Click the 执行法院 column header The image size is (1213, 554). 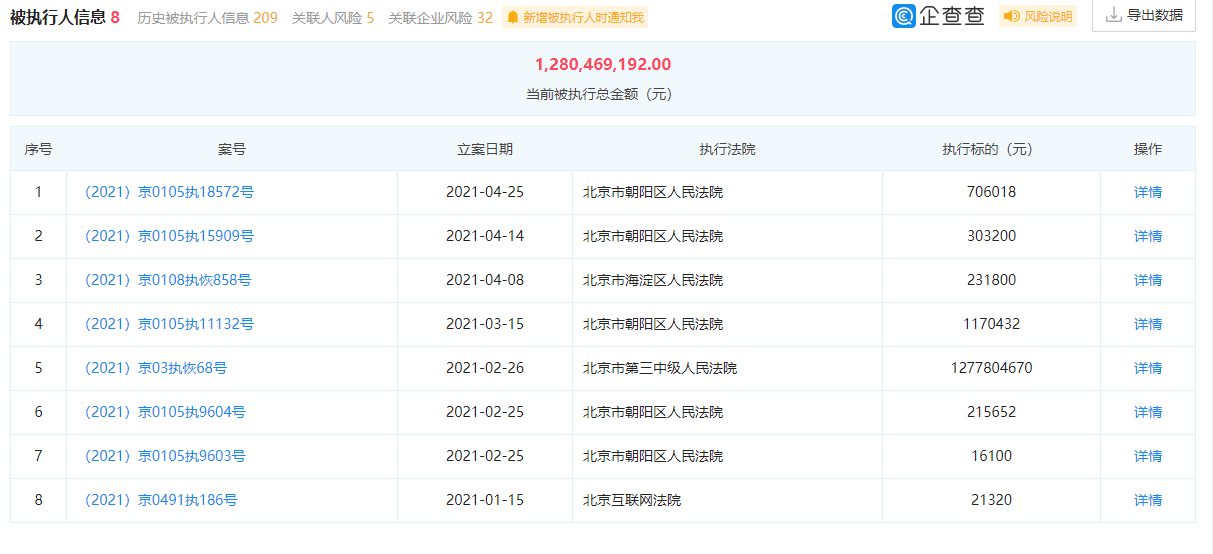[x=727, y=149]
